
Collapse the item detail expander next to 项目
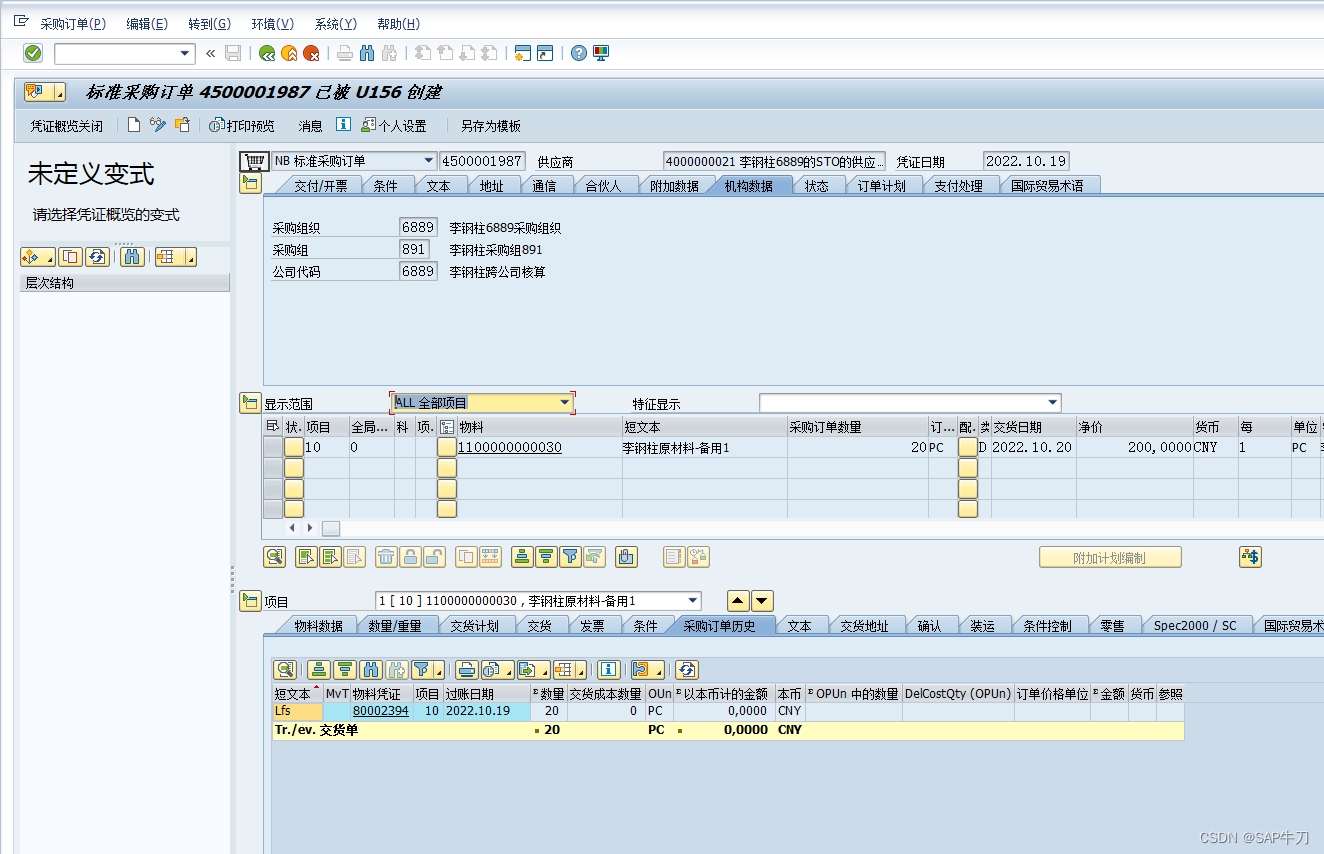tap(250, 601)
